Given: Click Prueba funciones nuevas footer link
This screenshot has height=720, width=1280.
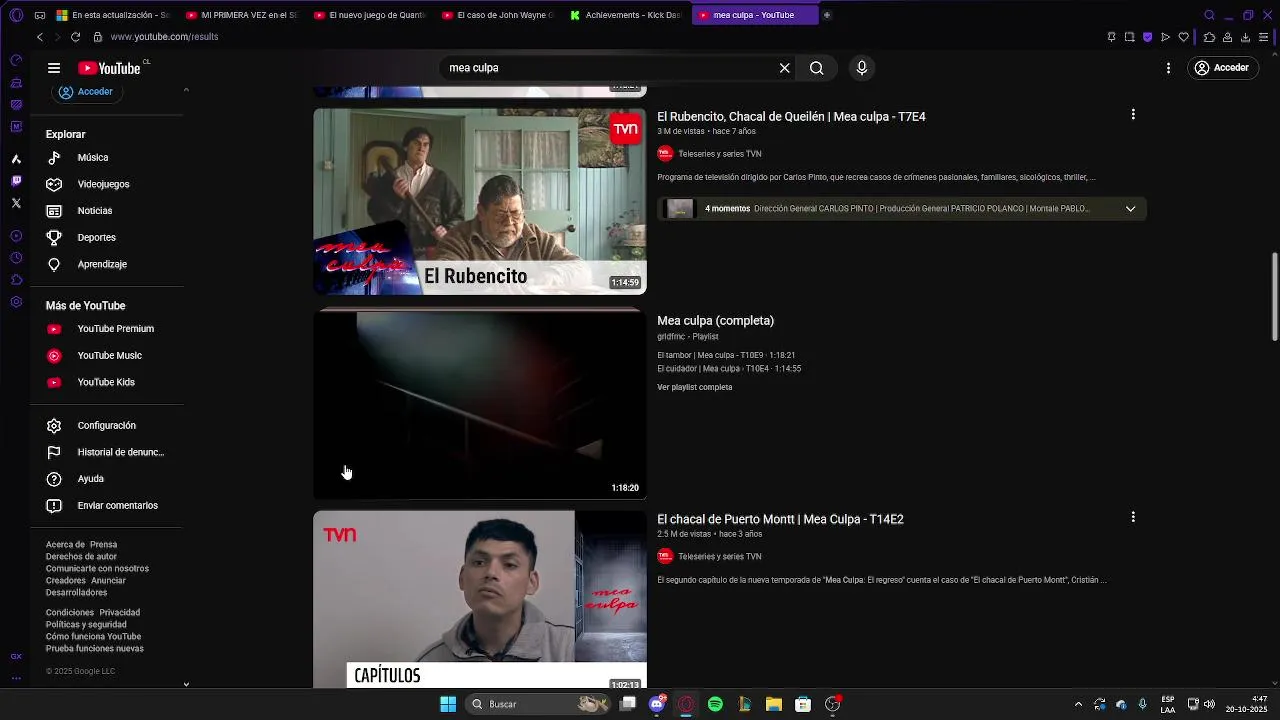Looking at the screenshot, I should (x=94, y=649).
